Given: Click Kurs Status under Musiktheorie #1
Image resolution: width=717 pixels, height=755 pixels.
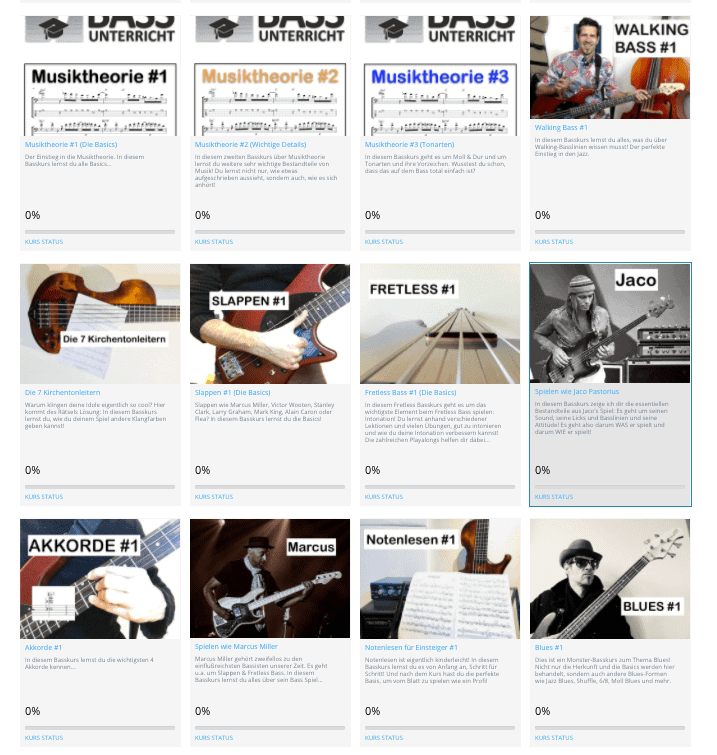Looking at the screenshot, I should pyautogui.click(x=44, y=242).
